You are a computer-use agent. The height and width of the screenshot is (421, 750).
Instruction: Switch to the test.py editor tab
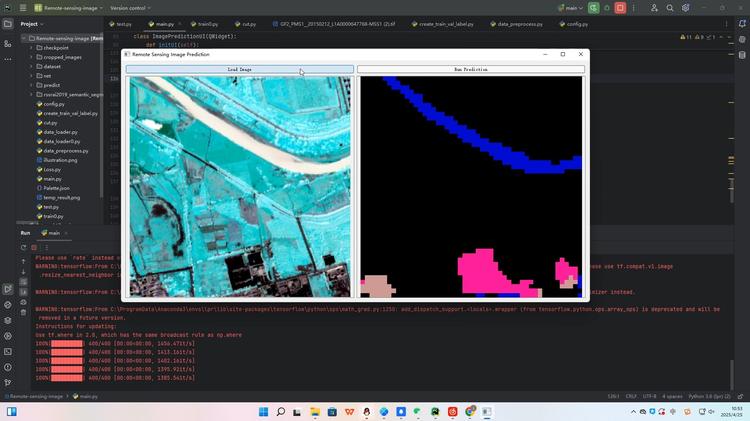coord(120,24)
